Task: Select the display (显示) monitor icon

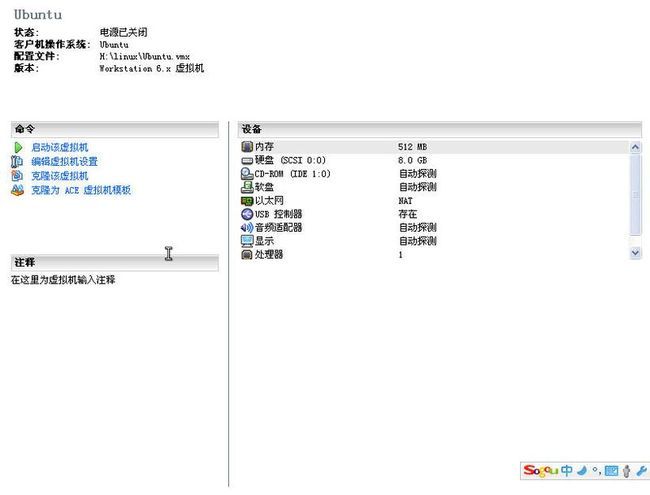Action: (247, 241)
